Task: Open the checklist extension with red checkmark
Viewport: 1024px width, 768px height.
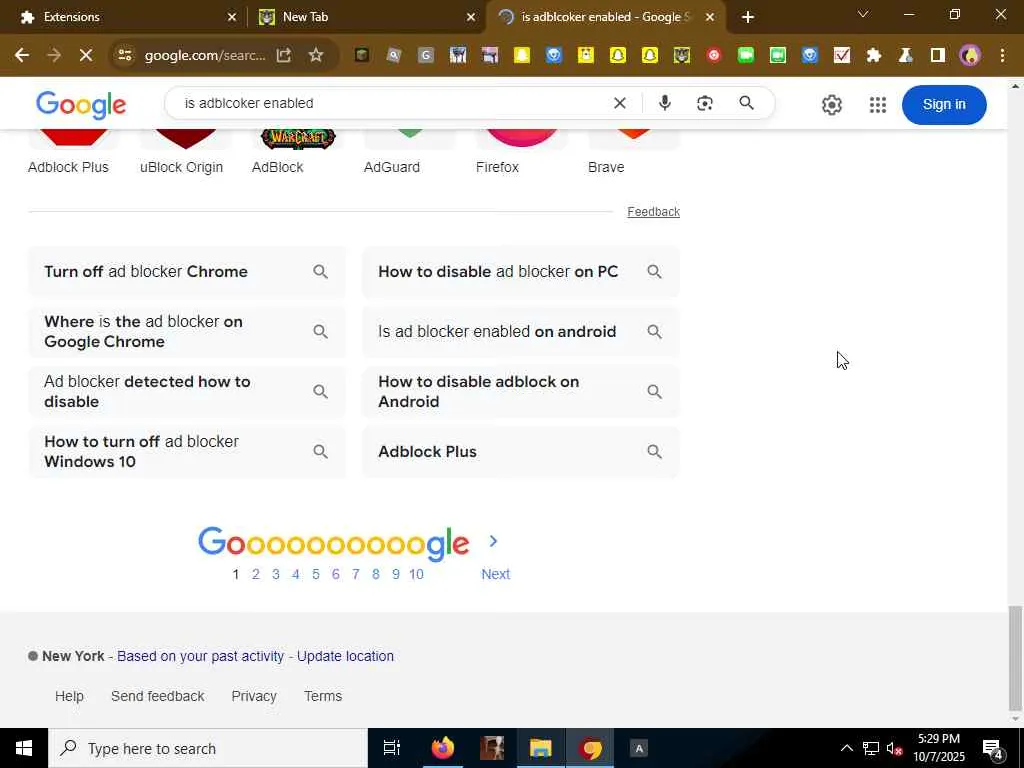Action: pyautogui.click(x=842, y=56)
